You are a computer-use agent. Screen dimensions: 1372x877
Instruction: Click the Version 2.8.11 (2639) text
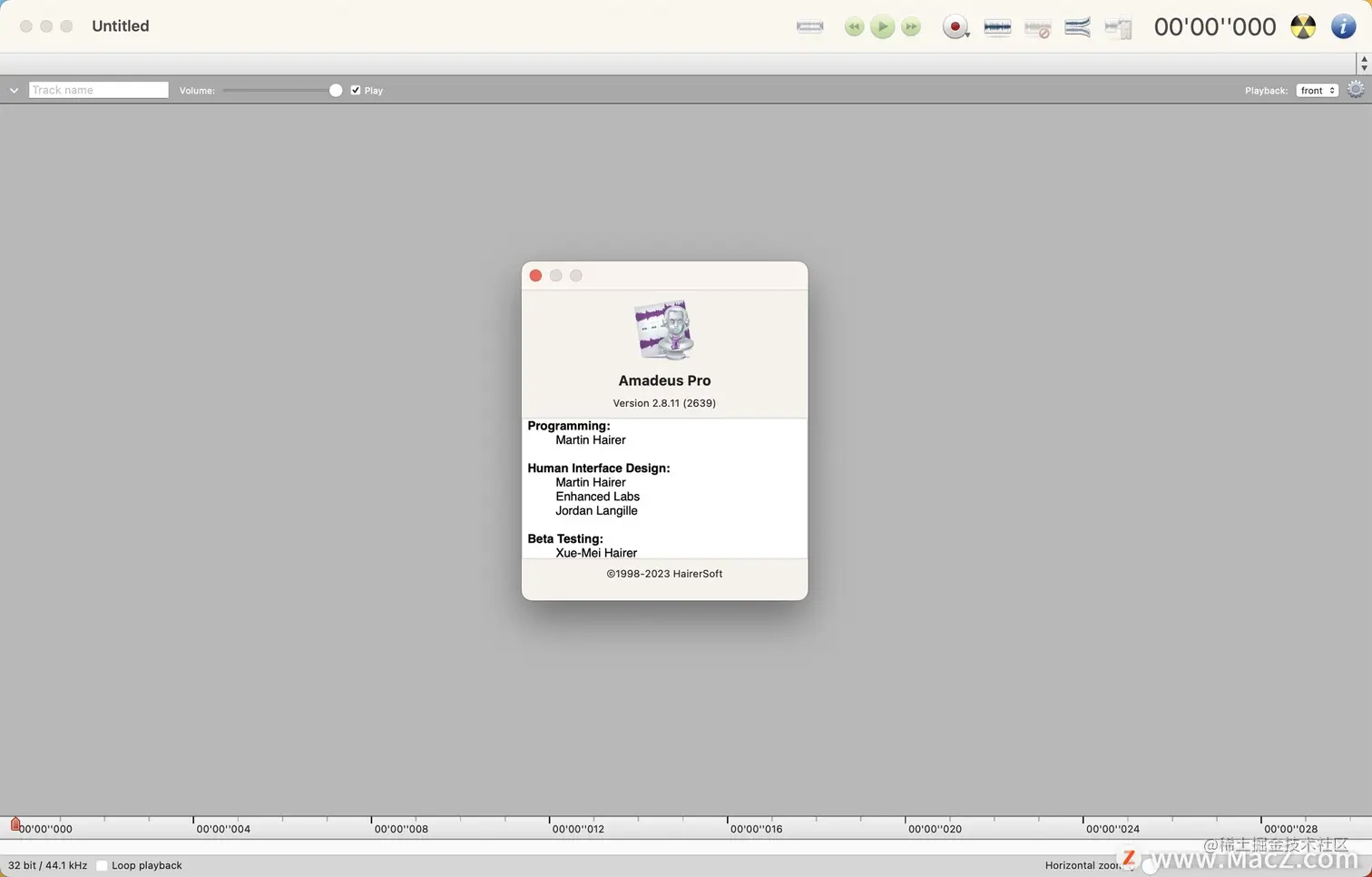click(x=664, y=403)
